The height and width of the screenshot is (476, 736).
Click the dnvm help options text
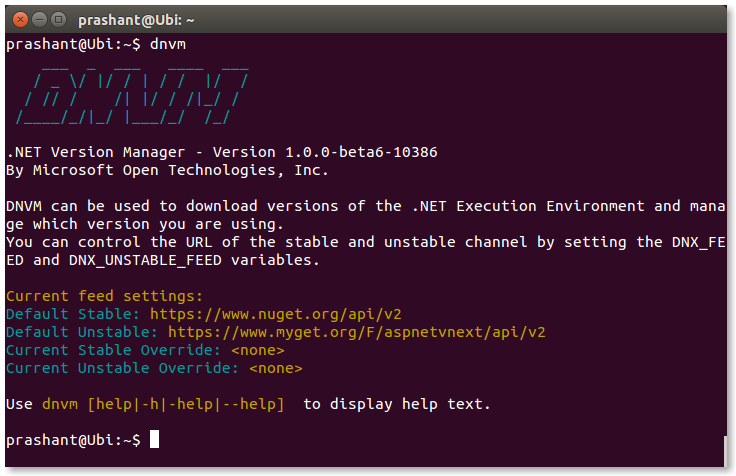[x=163, y=404]
